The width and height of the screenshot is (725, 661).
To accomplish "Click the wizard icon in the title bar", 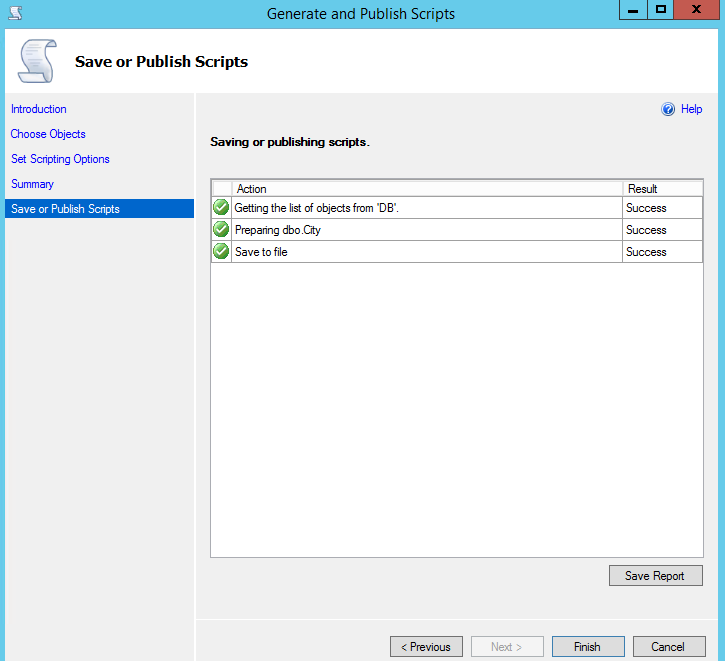I will coord(15,13).
